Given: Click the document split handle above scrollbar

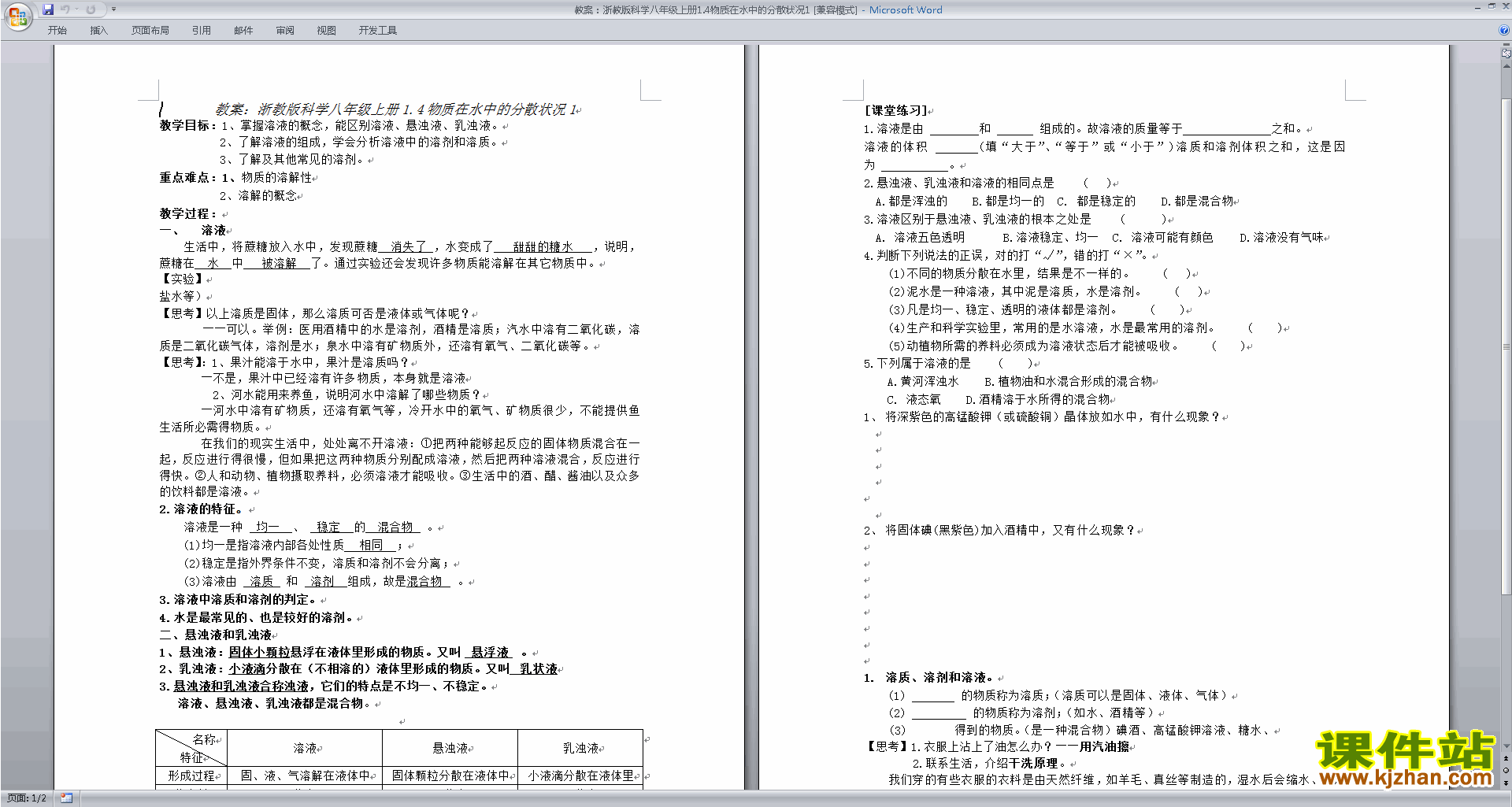Looking at the screenshot, I should [x=1506, y=45].
